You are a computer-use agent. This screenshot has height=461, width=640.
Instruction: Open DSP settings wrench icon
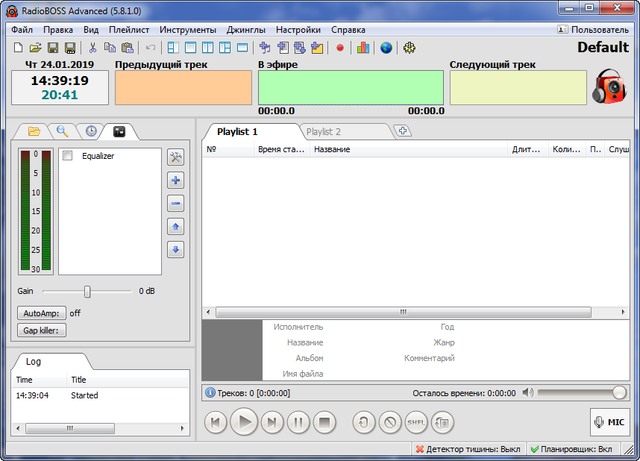pos(176,157)
